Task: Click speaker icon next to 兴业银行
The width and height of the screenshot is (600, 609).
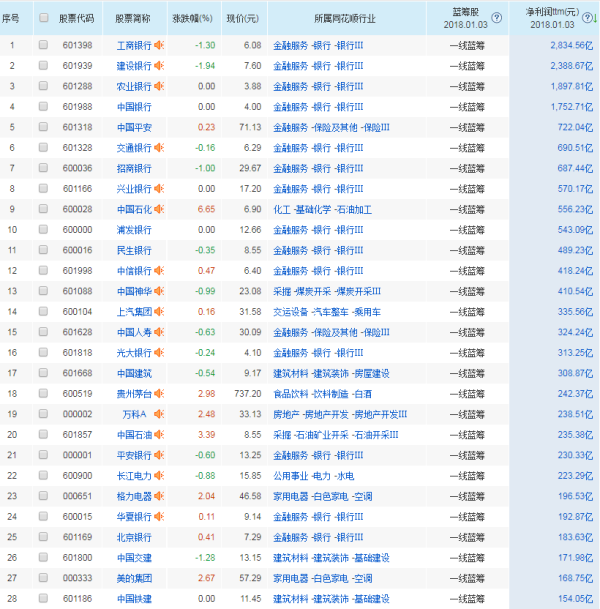Action: (159, 189)
